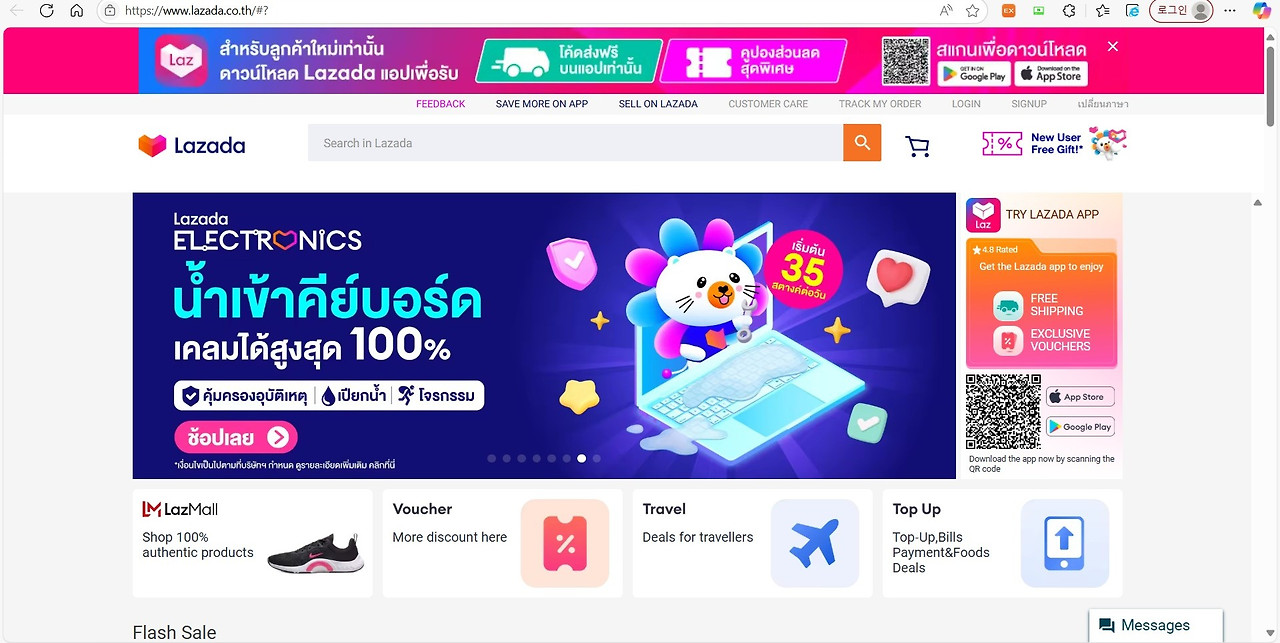Click the App Store badge beside QR code
The height and width of the screenshot is (643, 1280).
point(1080,397)
